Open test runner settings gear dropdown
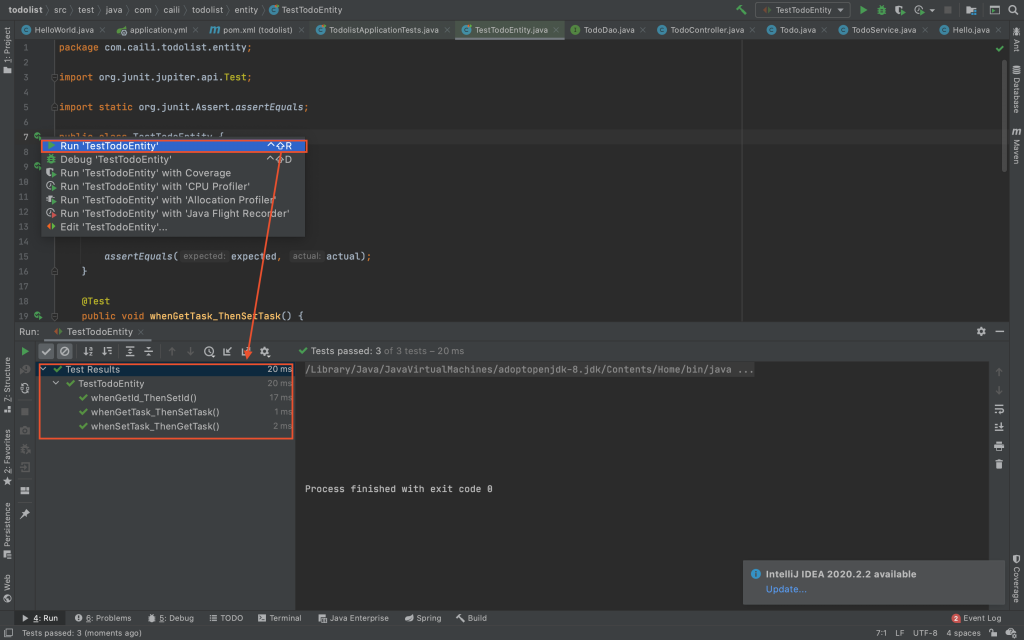This screenshot has height=640, width=1024. 264,351
